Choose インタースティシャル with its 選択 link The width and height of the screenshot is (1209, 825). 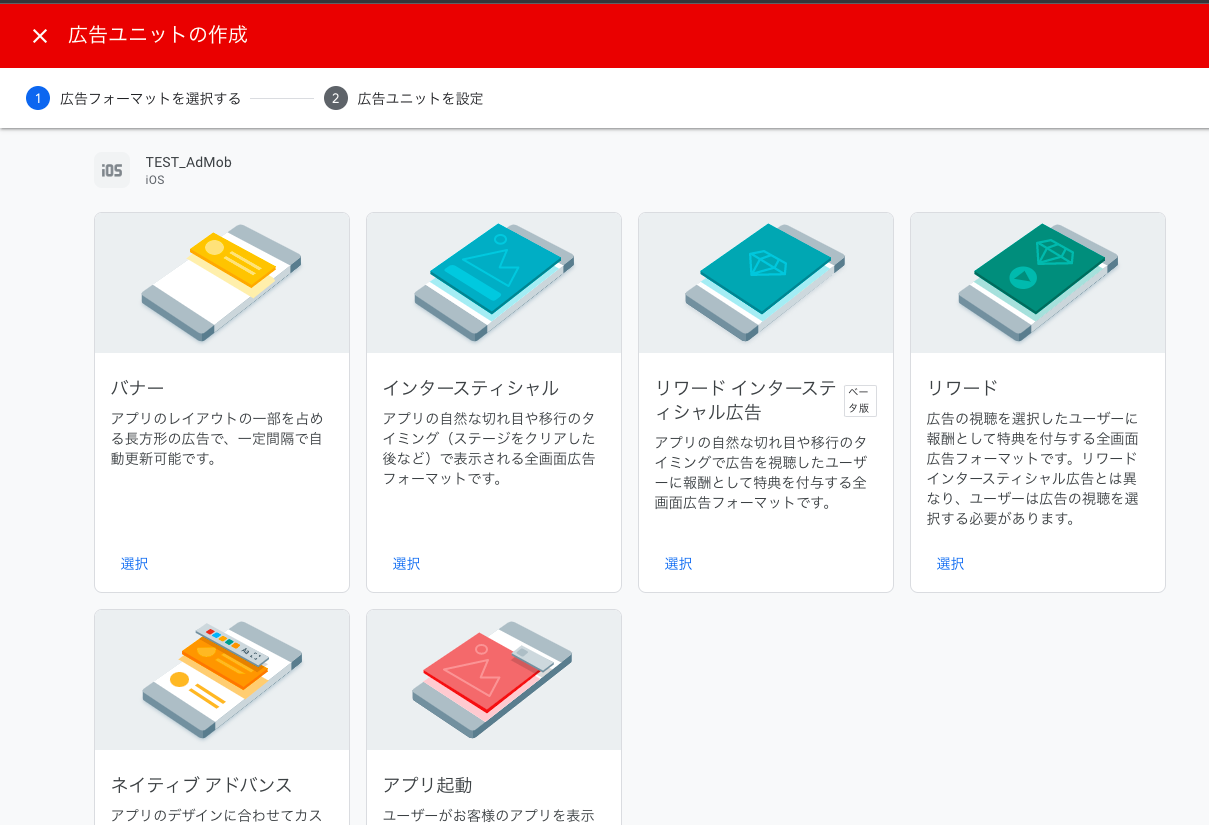[x=406, y=563]
